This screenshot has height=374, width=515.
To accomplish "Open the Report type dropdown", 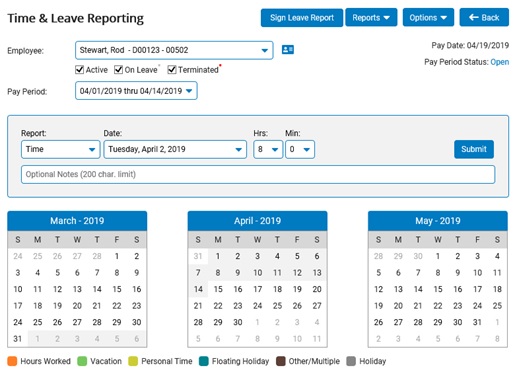I will click(61, 149).
